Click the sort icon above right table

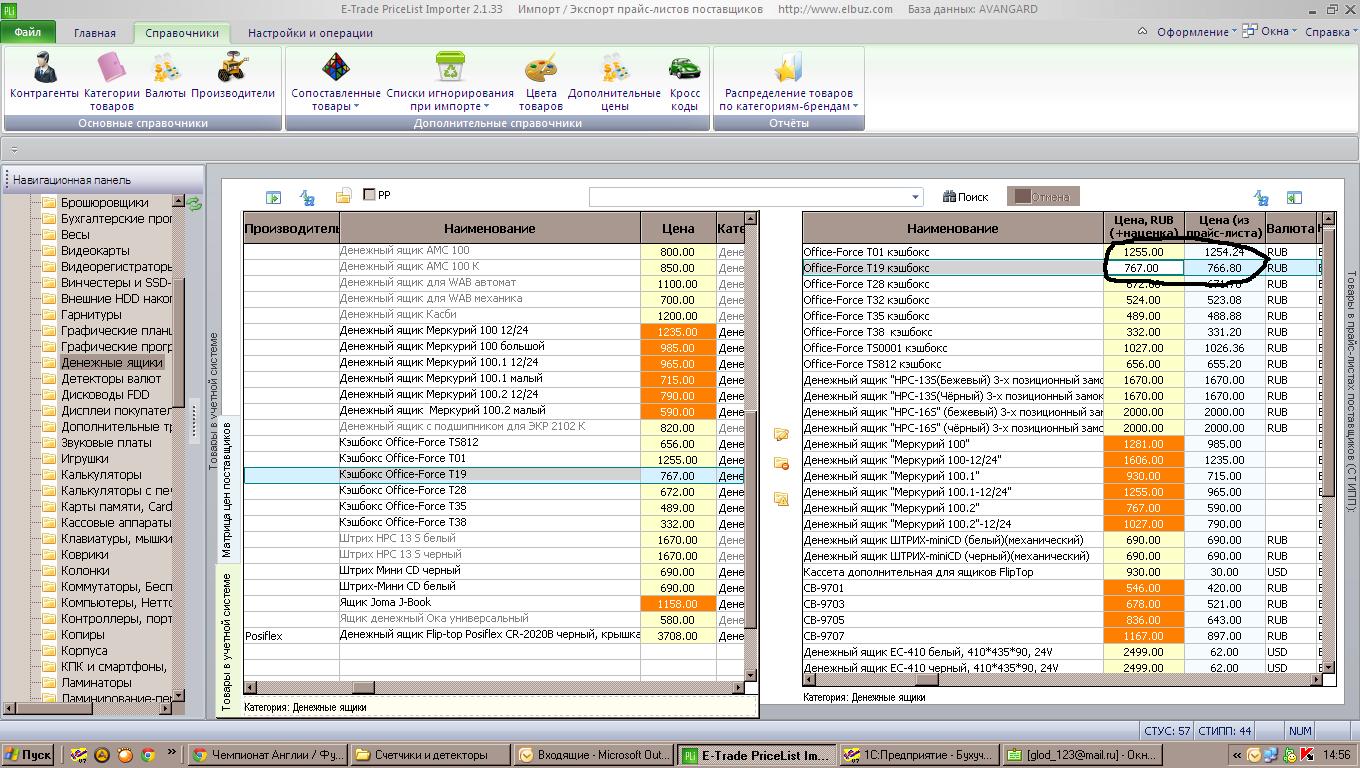[1261, 198]
